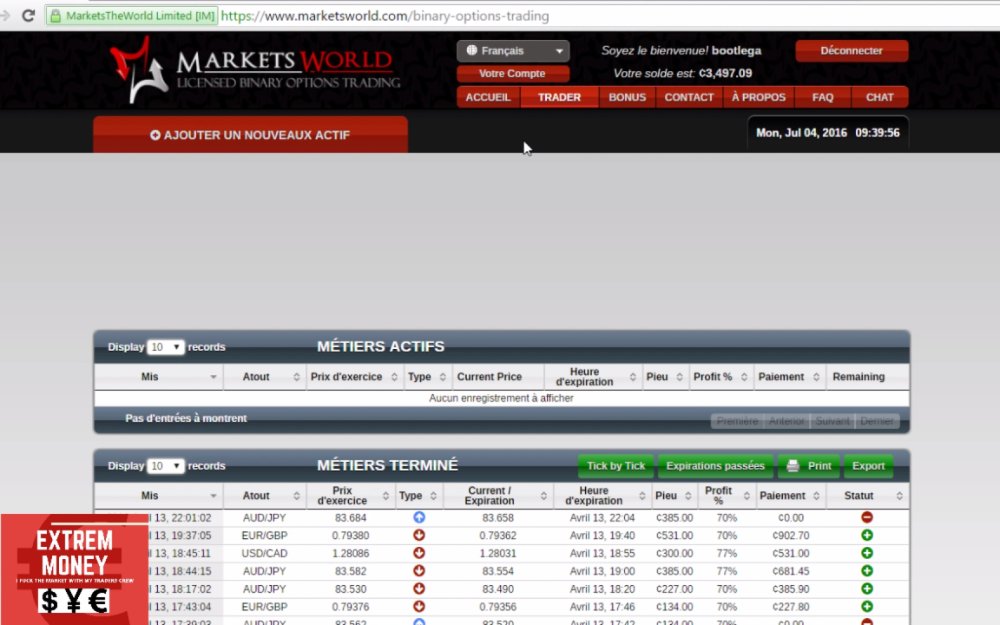The width and height of the screenshot is (1000, 625).
Task: Click the Print button label
Action: [x=820, y=466]
